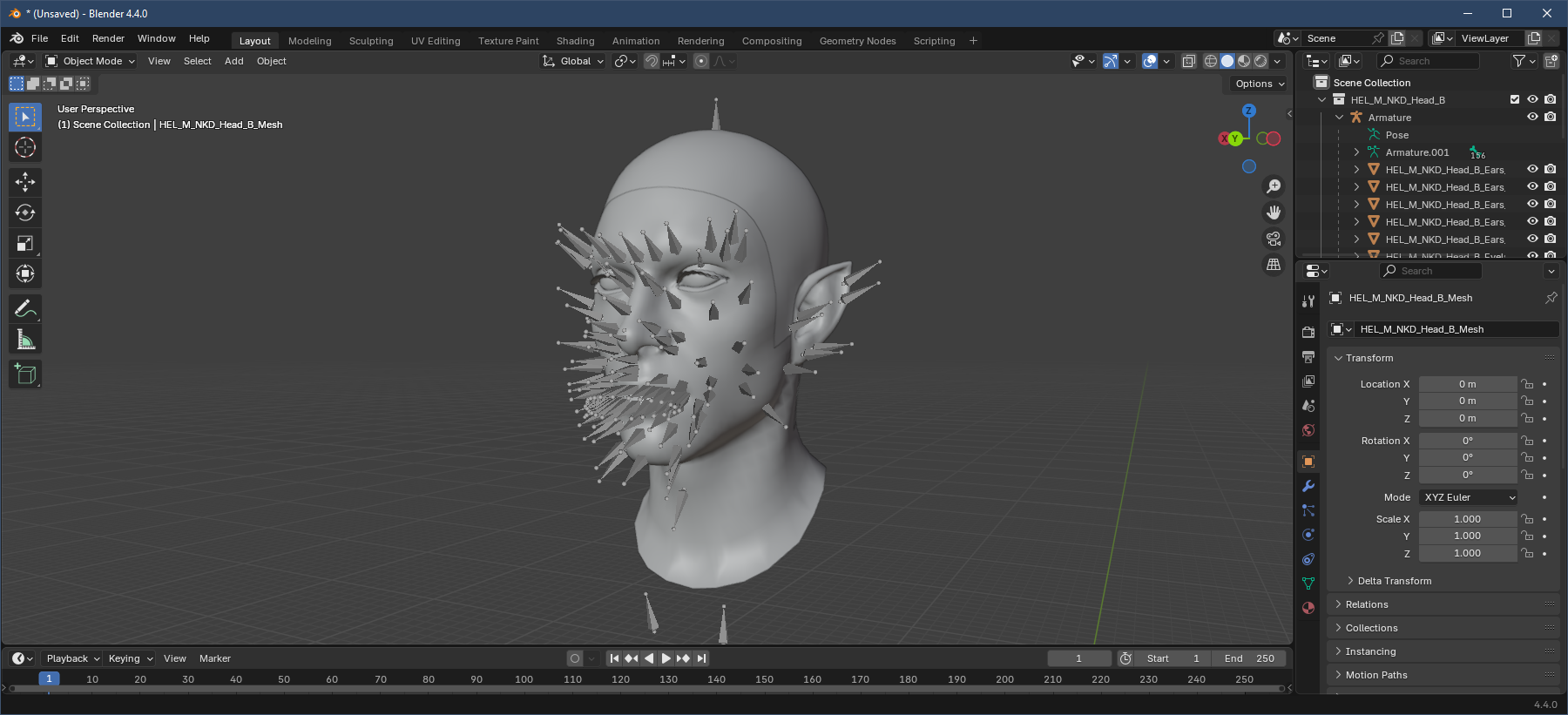Screen dimensions: 1568x715
Task: Open the Modifiers wrench tab
Action: pyautogui.click(x=1308, y=486)
